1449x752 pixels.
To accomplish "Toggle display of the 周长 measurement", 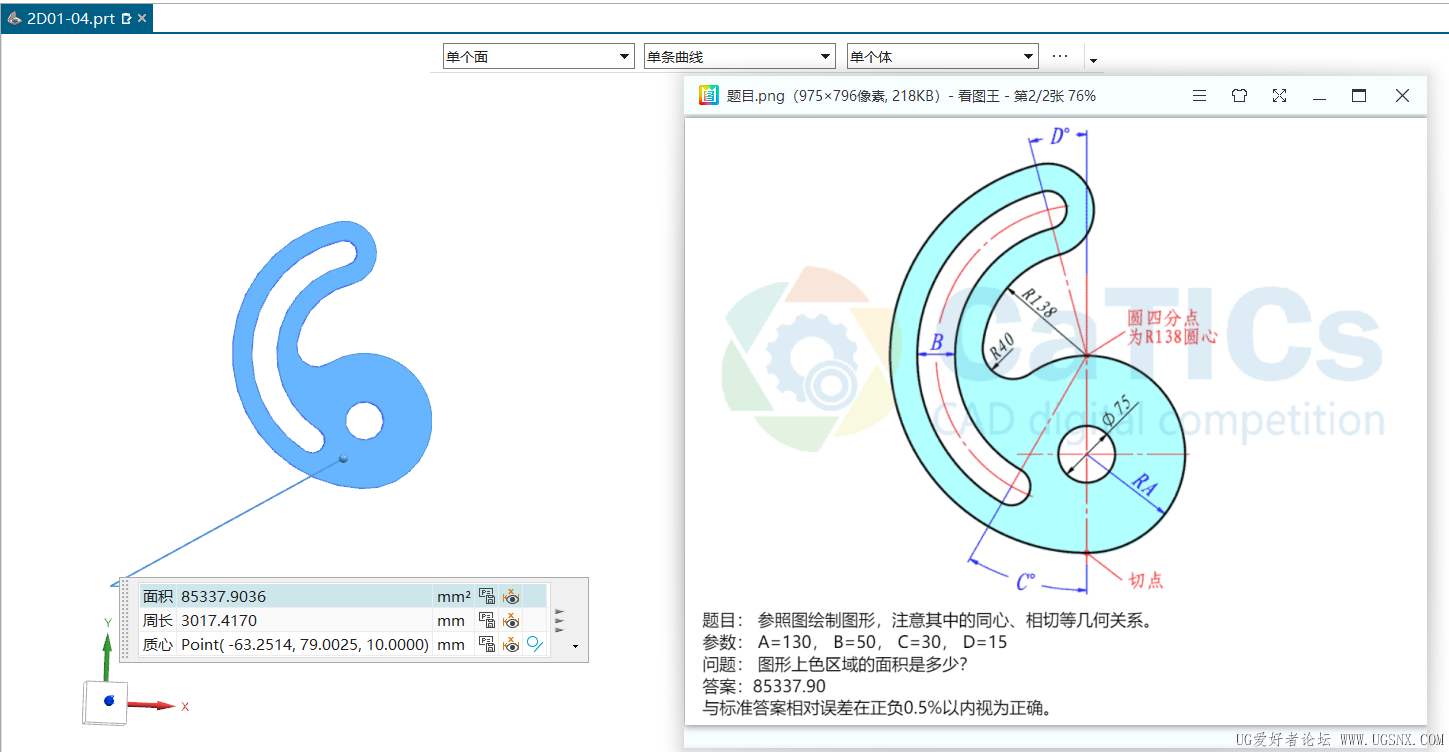I will click(511, 620).
